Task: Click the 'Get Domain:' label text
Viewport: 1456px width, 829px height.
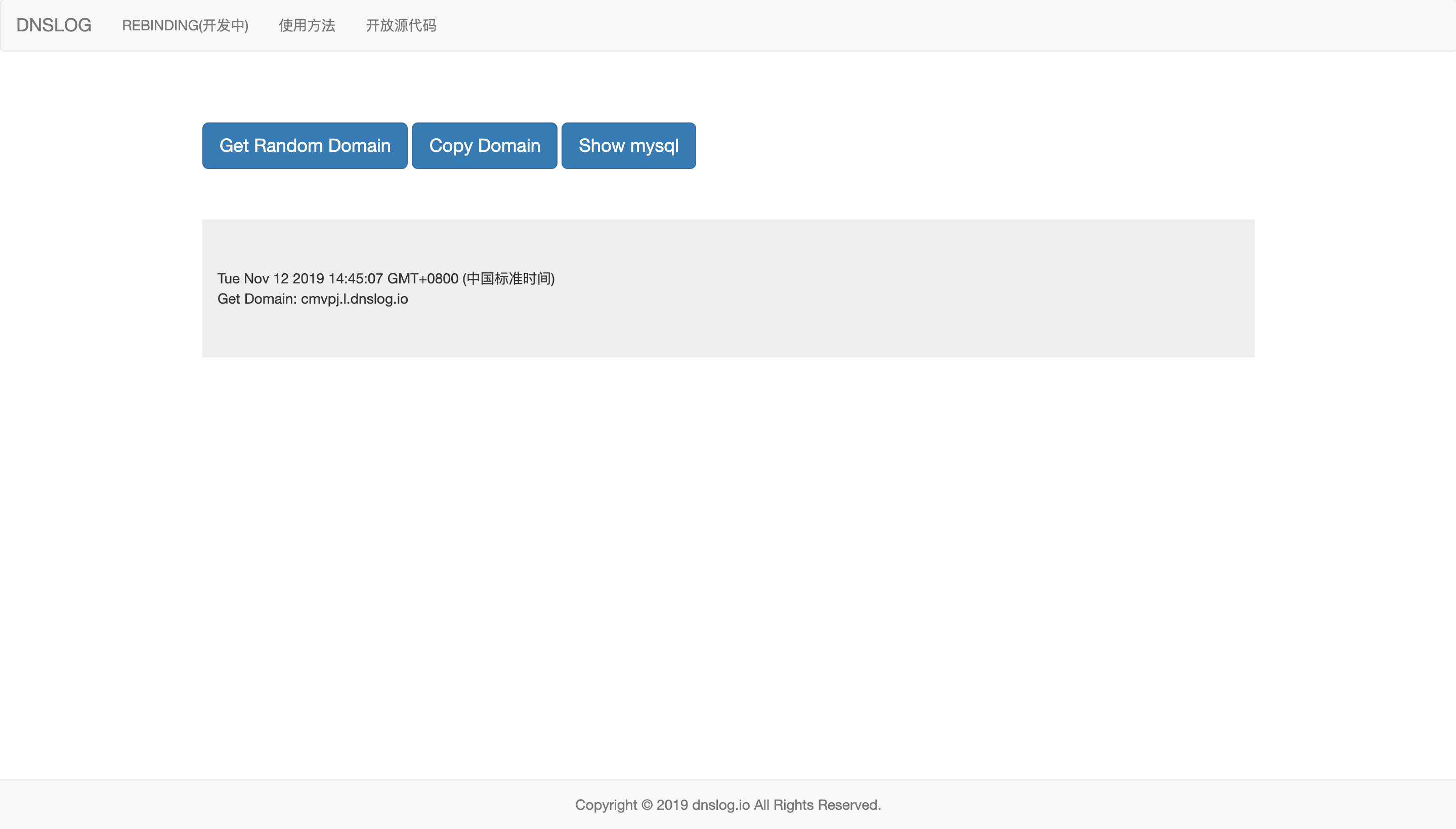Action: click(x=256, y=299)
